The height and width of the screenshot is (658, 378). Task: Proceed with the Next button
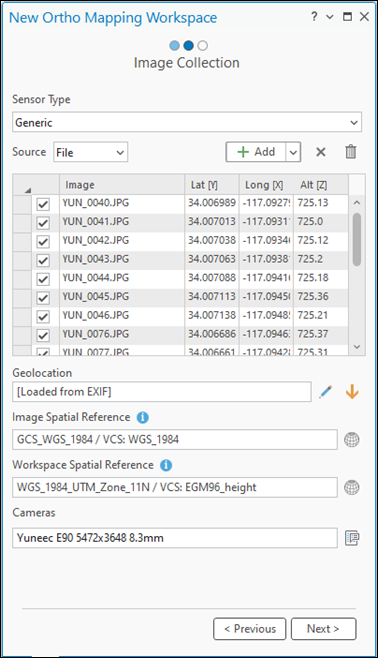coord(323,629)
